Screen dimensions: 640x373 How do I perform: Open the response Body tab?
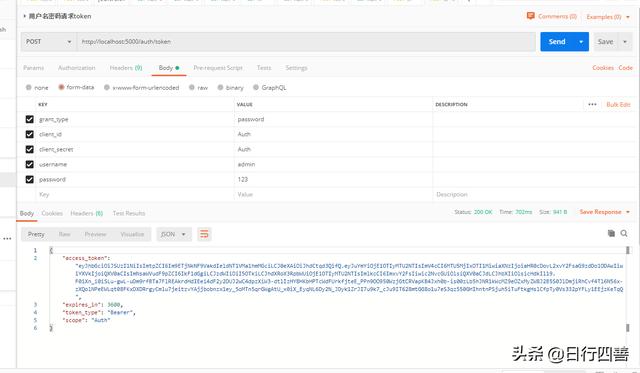coord(27,213)
